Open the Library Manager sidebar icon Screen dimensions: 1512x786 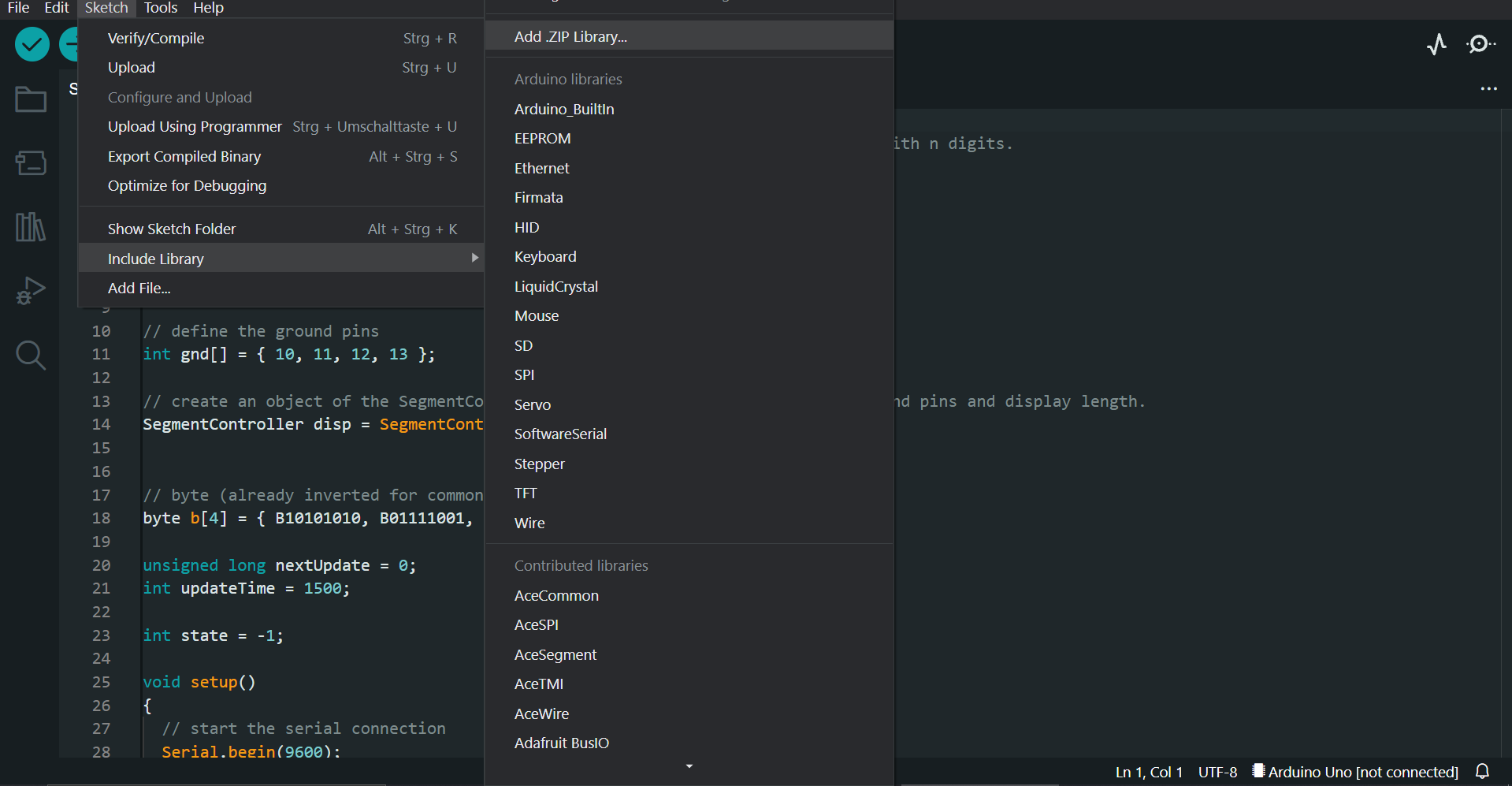click(29, 227)
